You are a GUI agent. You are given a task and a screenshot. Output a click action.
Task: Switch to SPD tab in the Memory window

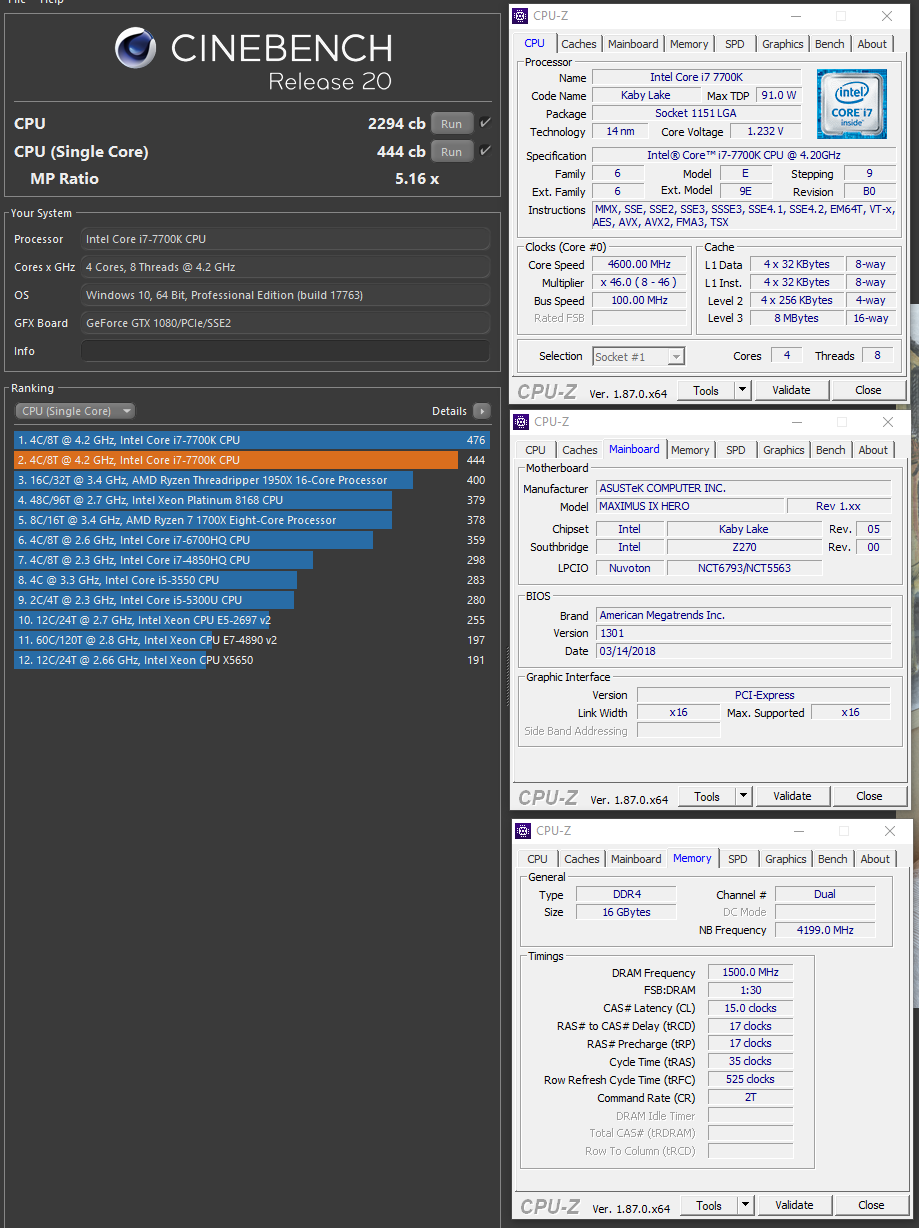(738, 859)
